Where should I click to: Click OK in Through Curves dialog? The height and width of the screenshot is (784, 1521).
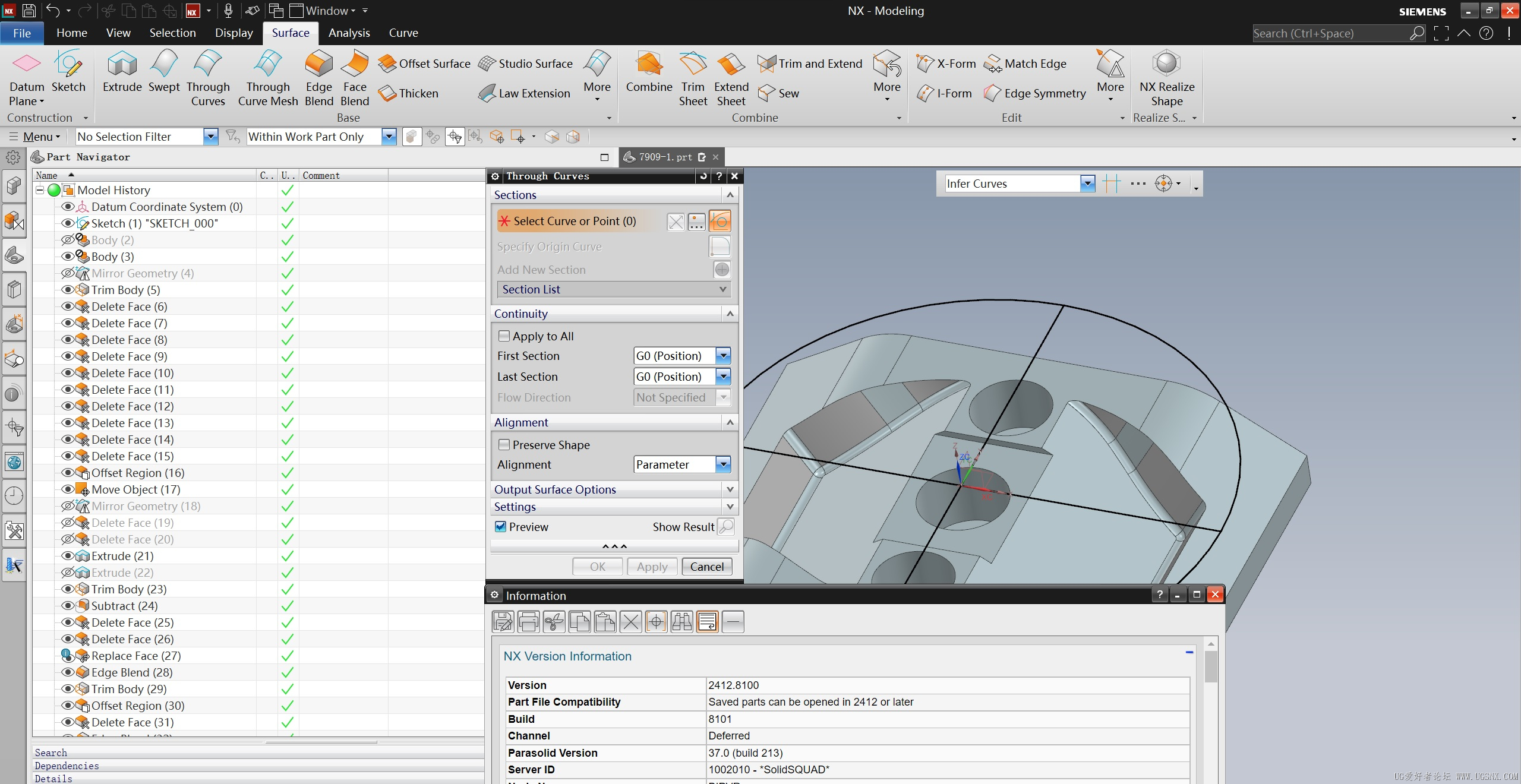click(598, 567)
